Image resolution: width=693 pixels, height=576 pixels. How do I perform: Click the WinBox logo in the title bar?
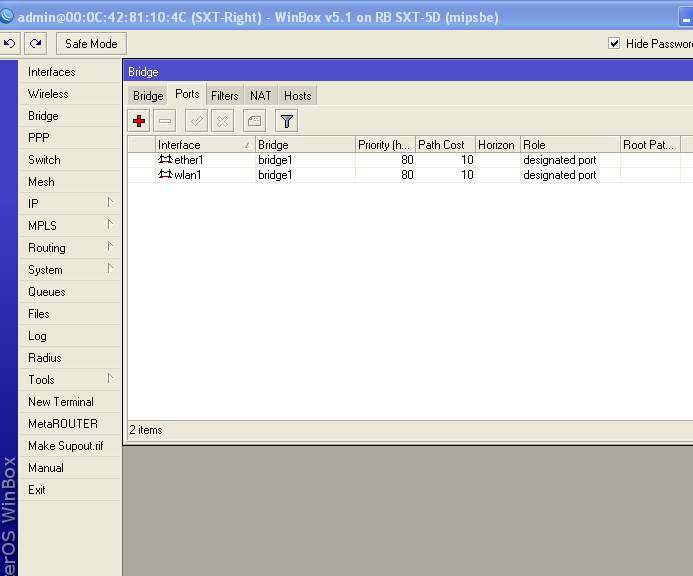[7, 17]
